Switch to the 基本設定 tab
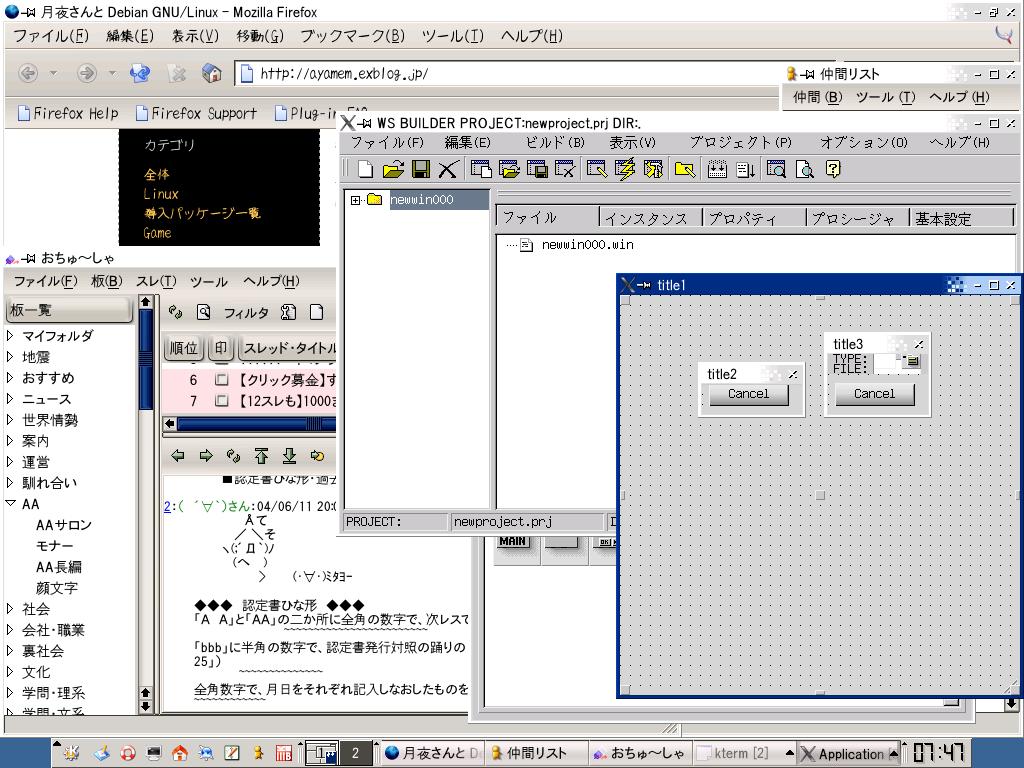The width and height of the screenshot is (1024, 768). (961, 218)
